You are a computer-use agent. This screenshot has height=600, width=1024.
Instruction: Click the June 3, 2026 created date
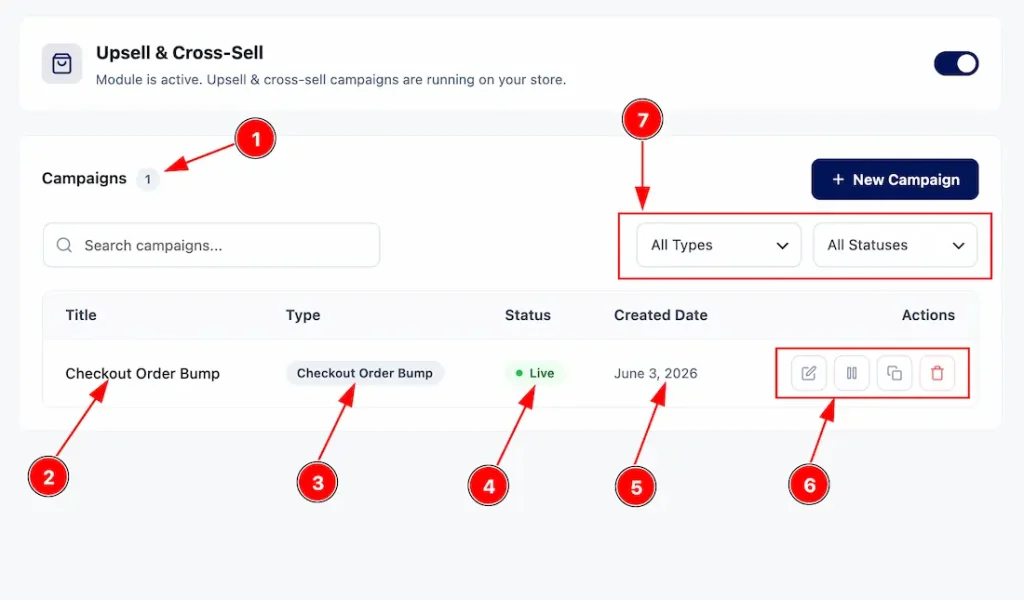pyautogui.click(x=656, y=373)
